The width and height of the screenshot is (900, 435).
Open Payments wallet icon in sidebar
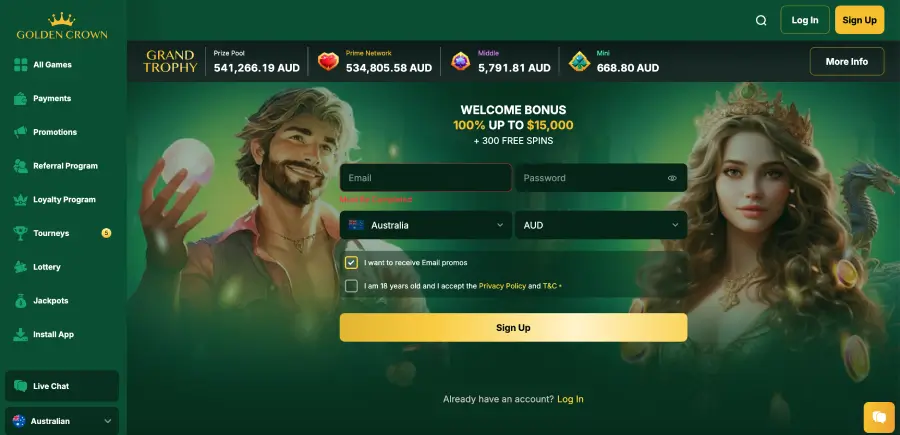click(21, 99)
